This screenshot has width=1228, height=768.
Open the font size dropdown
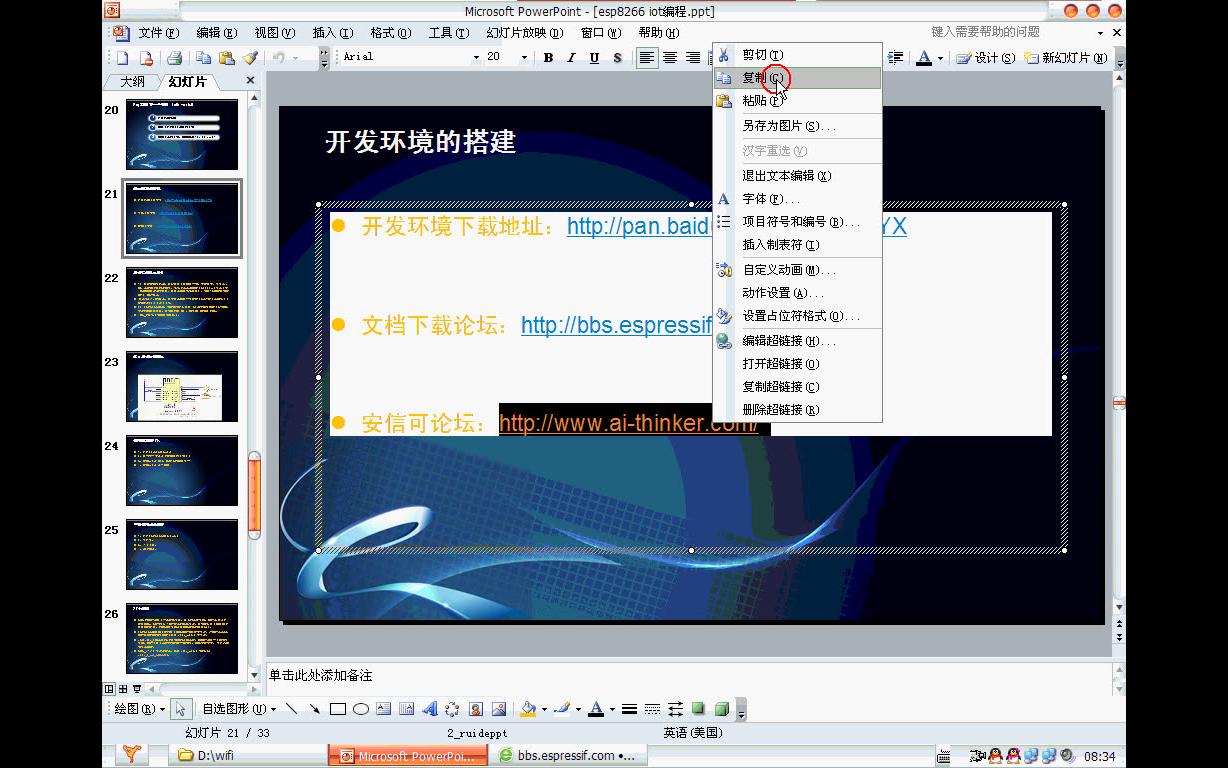(524, 57)
